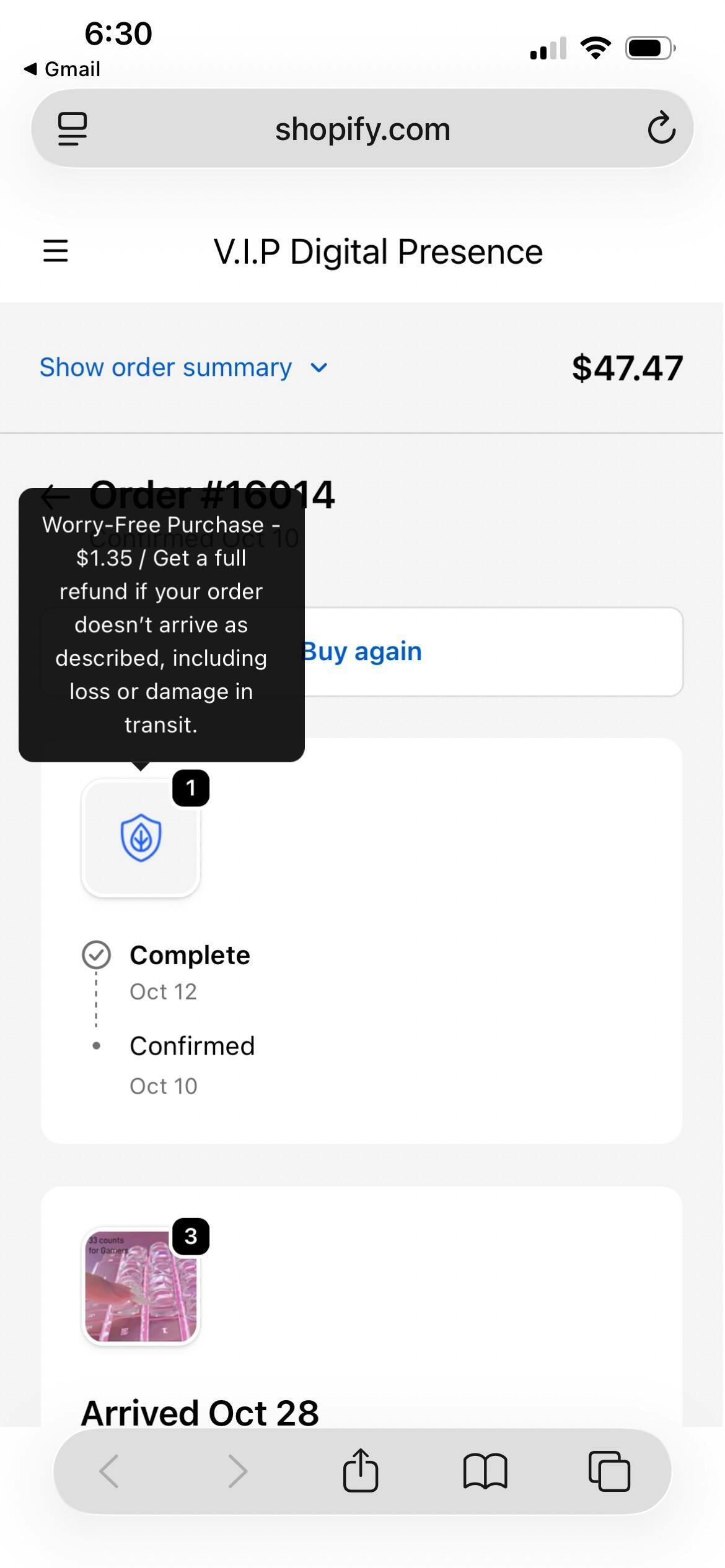This screenshot has width=725, height=1568.
Task: Open Safari bookmarks book icon
Action: tap(485, 1471)
